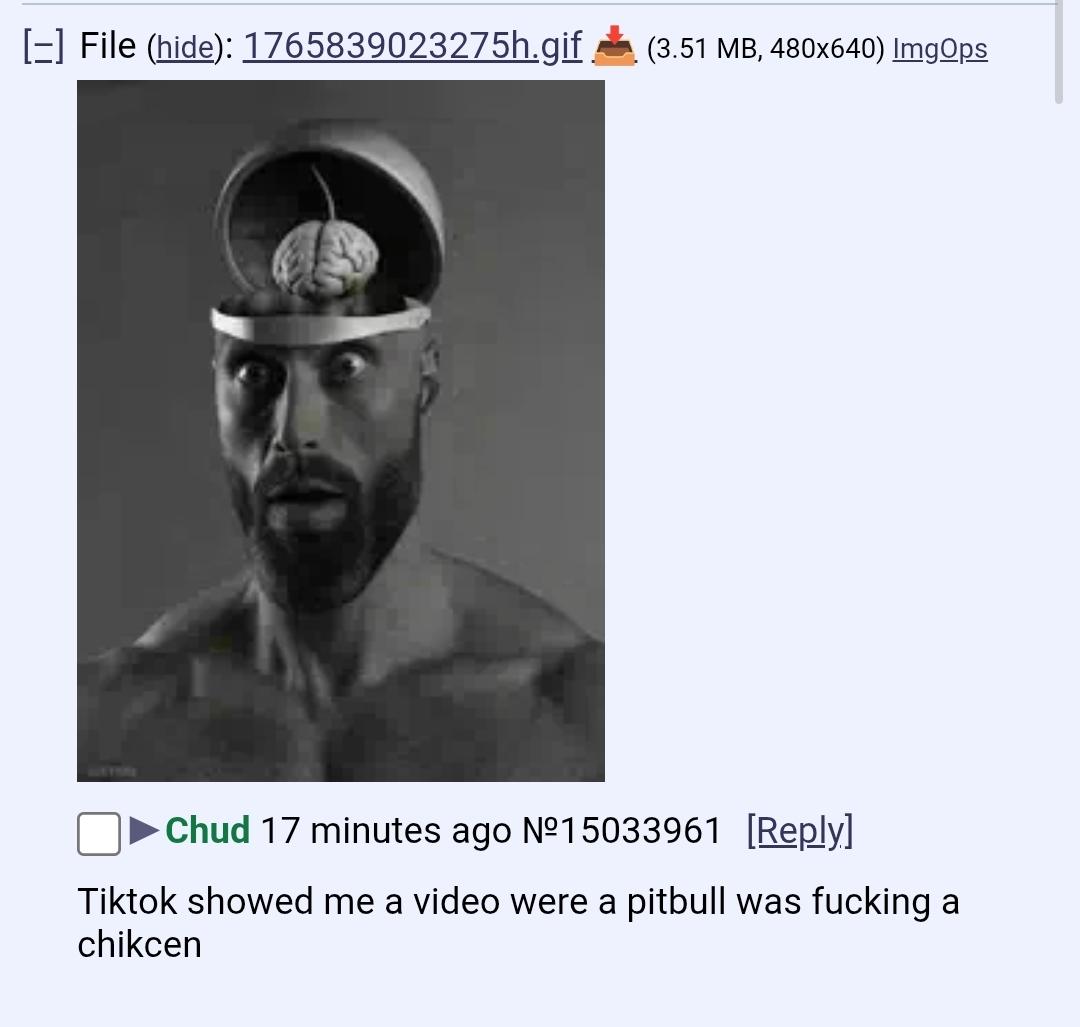Click the small watermark at GIF's bottom-left corner

pyautogui.click(x=113, y=771)
